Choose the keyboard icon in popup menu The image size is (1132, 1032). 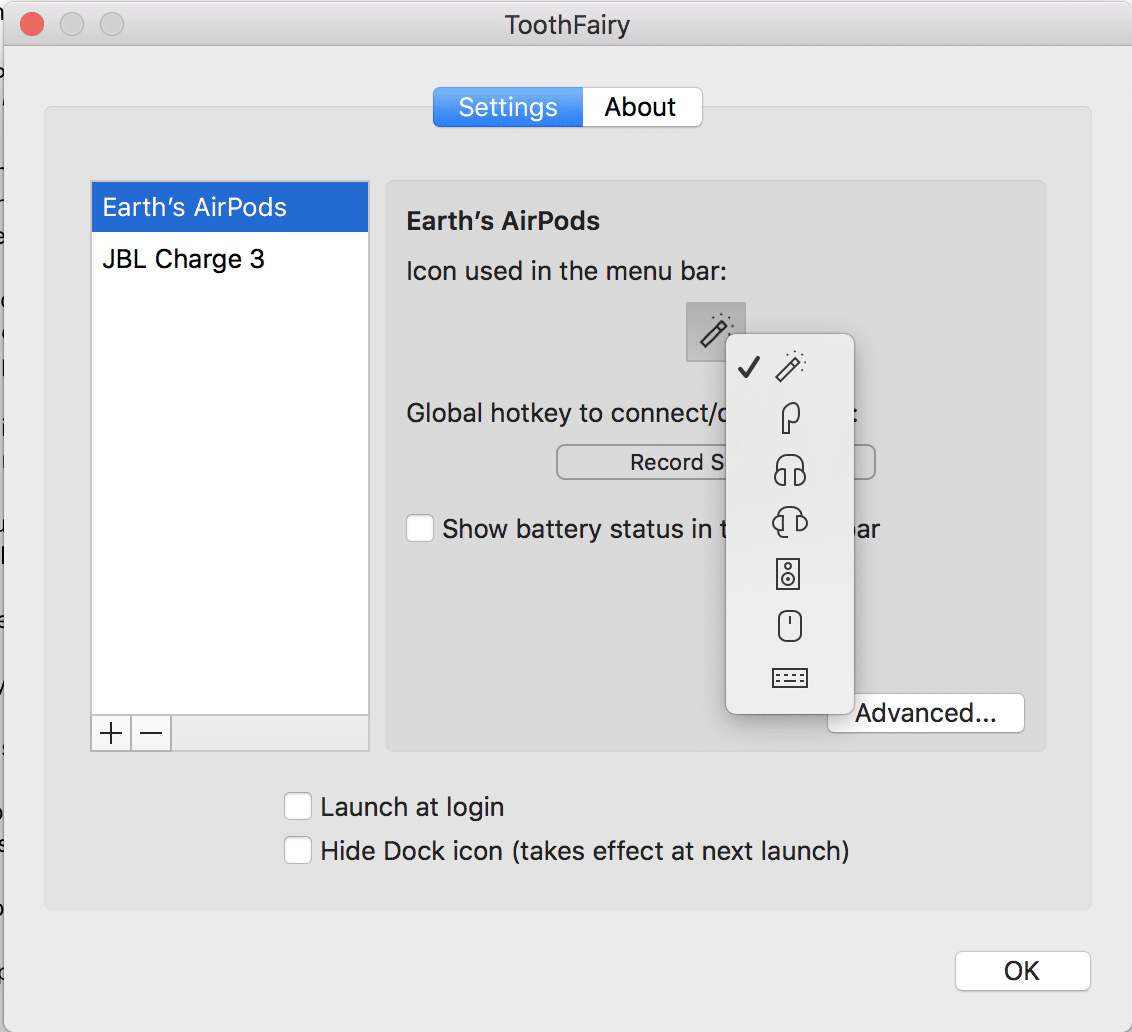[790, 678]
